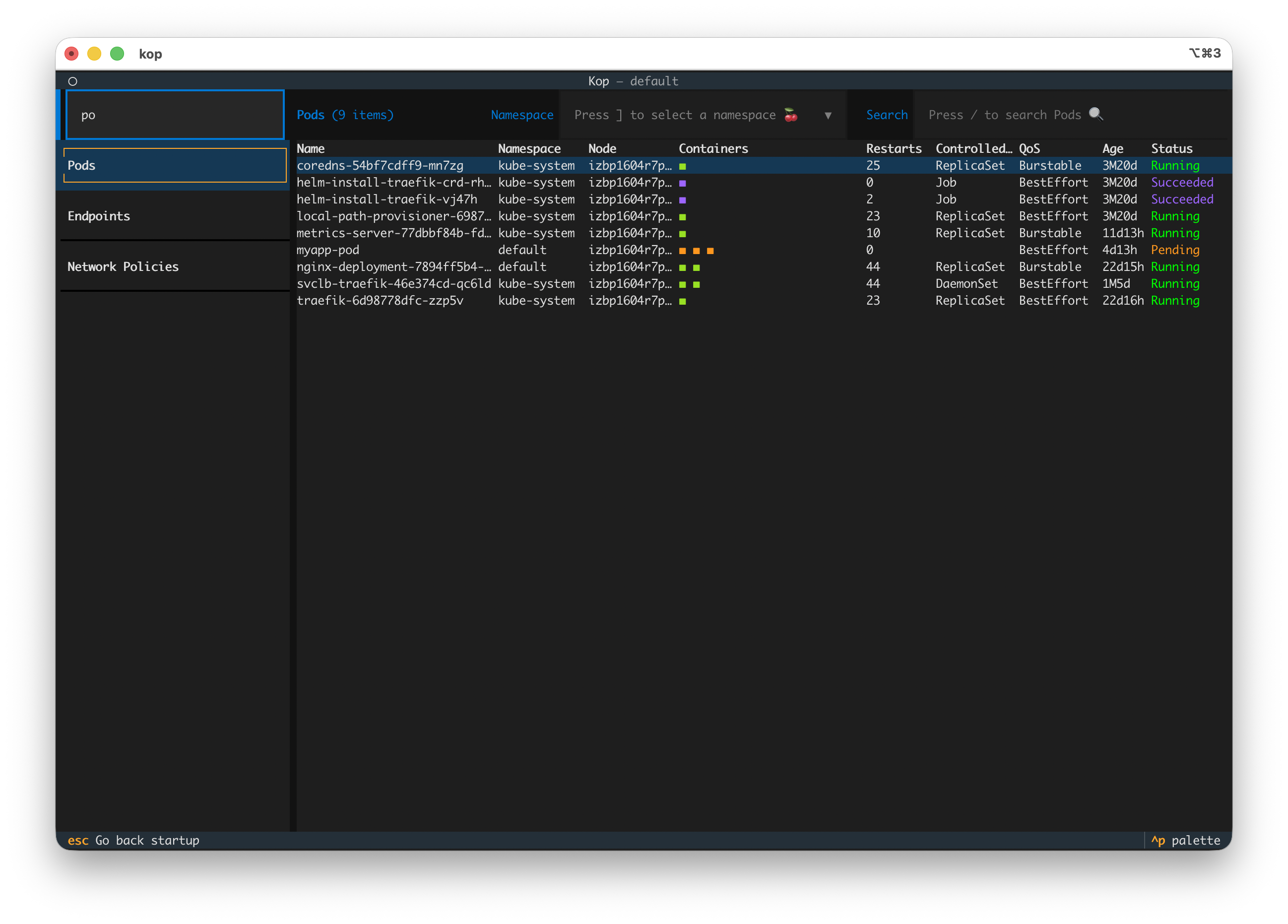
Task: Click the Pods (9 items) title
Action: click(345, 115)
